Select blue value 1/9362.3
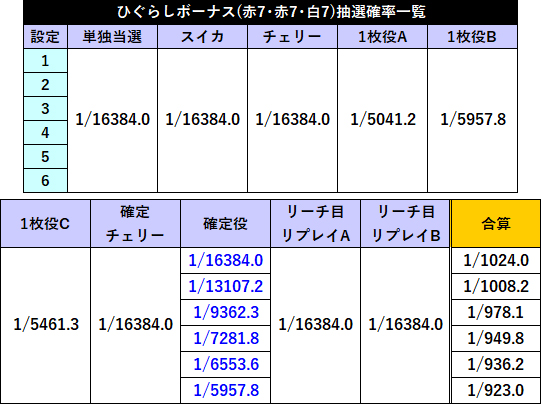Screen dimensions: 541x404 [x=226, y=313]
